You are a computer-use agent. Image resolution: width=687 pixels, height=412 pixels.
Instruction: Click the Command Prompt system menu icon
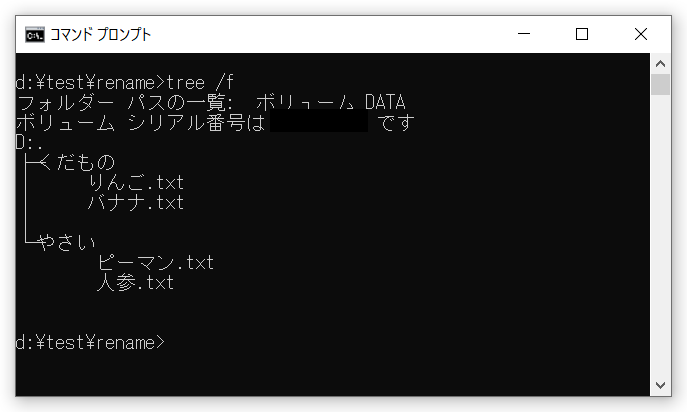point(35,35)
